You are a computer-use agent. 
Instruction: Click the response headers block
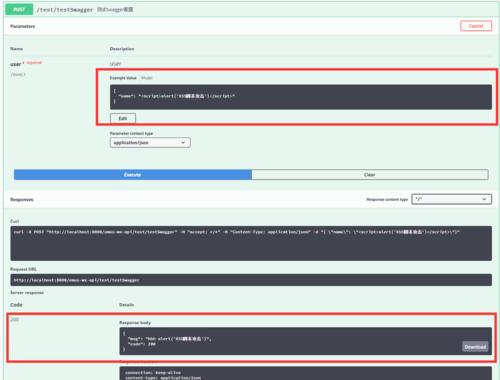(306, 373)
